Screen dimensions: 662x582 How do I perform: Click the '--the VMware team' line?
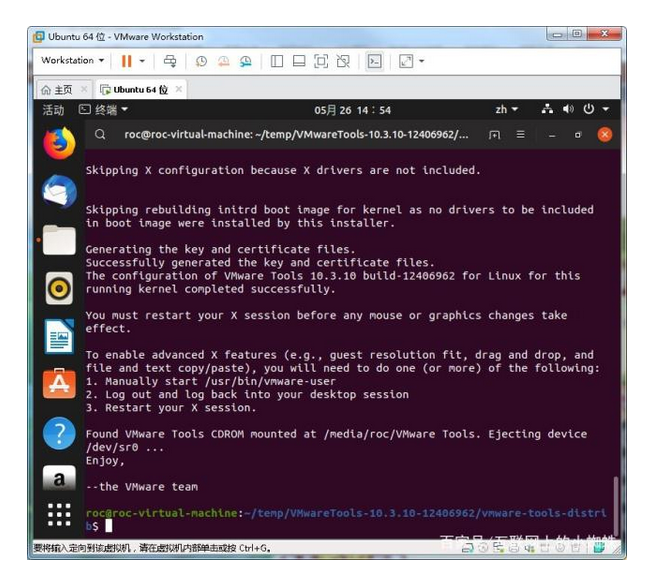click(142, 487)
